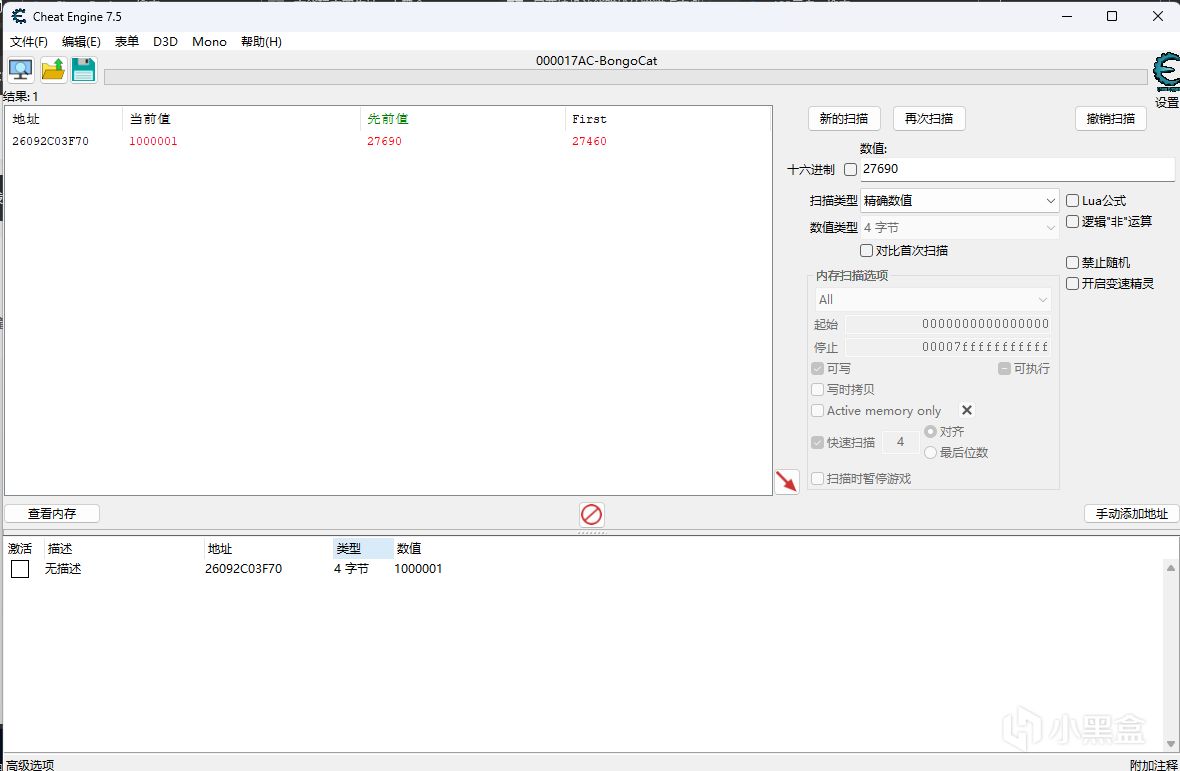This screenshot has height=771, width=1180.
Task: Open a cheat table with folder icon
Action: point(53,70)
